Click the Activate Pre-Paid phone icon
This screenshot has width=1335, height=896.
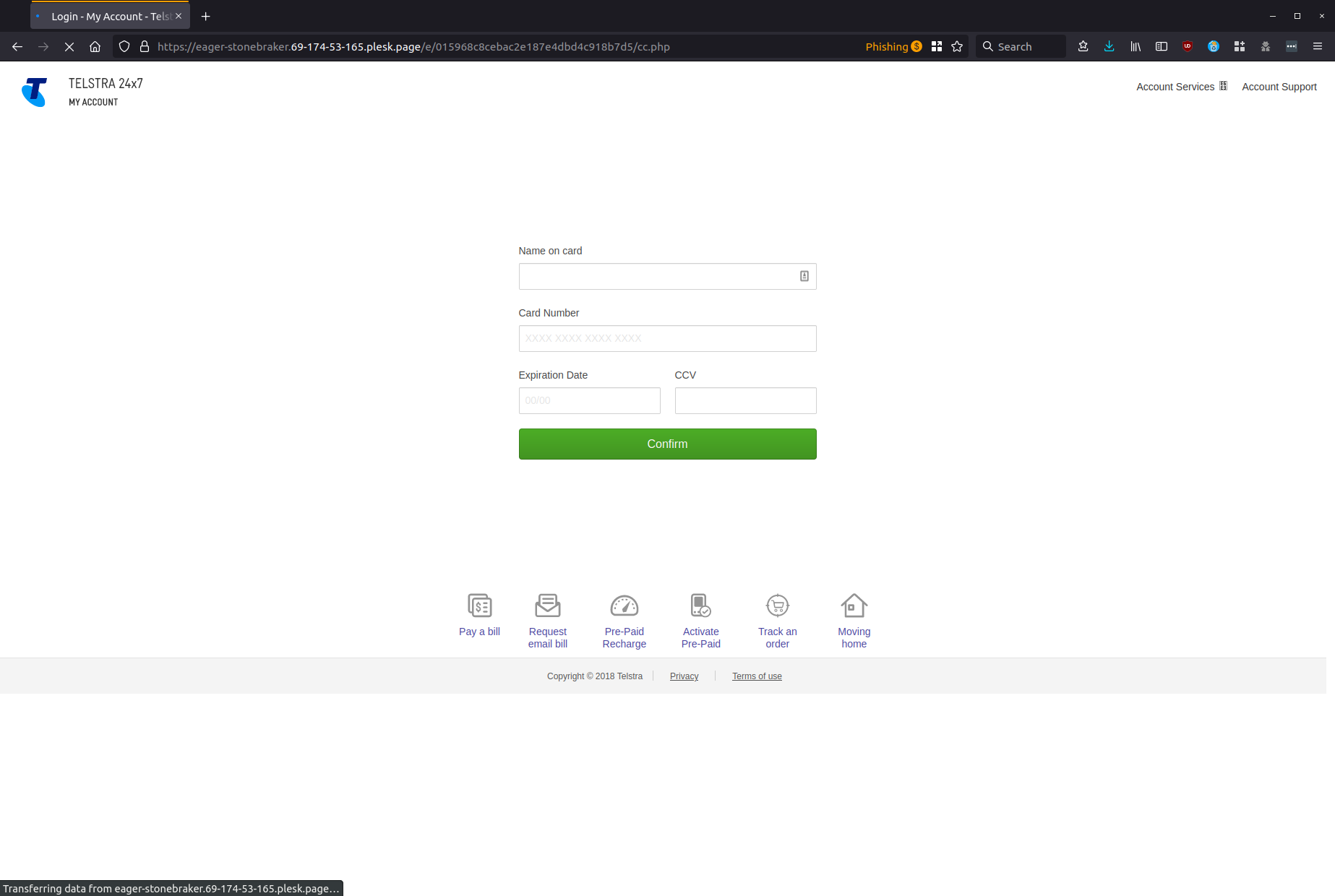pos(700,606)
